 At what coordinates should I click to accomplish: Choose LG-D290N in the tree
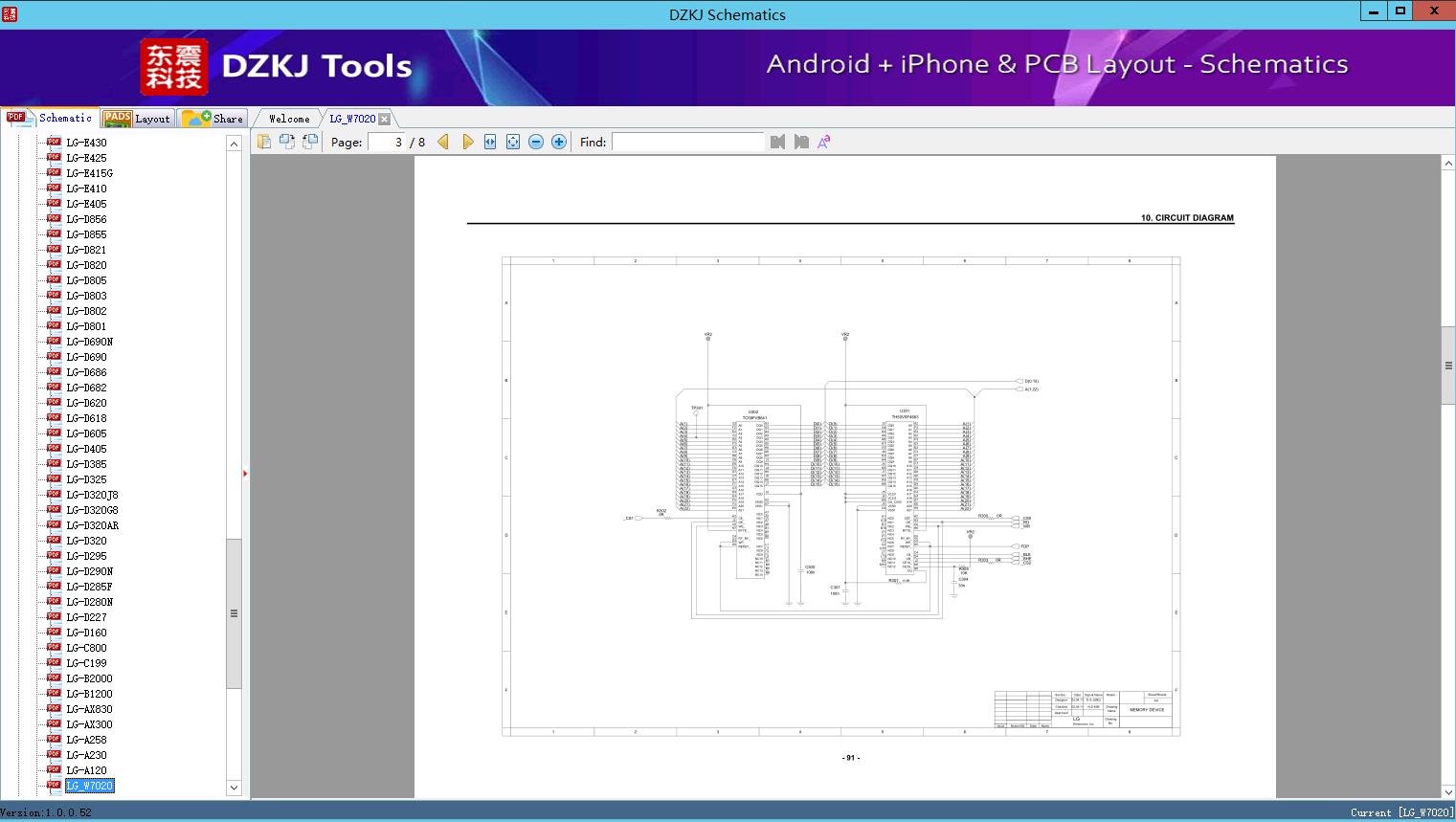pyautogui.click(x=89, y=571)
